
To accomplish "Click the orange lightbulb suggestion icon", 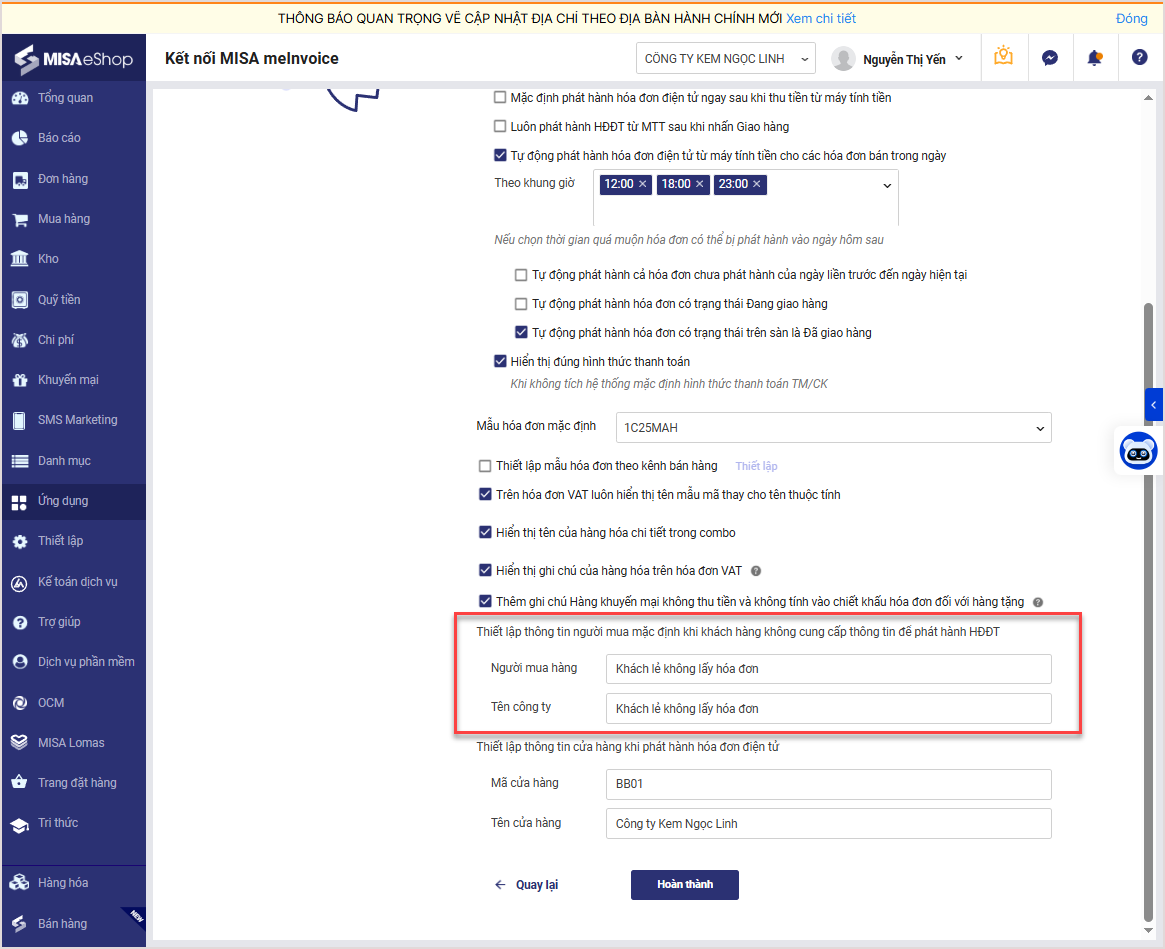I will (1004, 56).
